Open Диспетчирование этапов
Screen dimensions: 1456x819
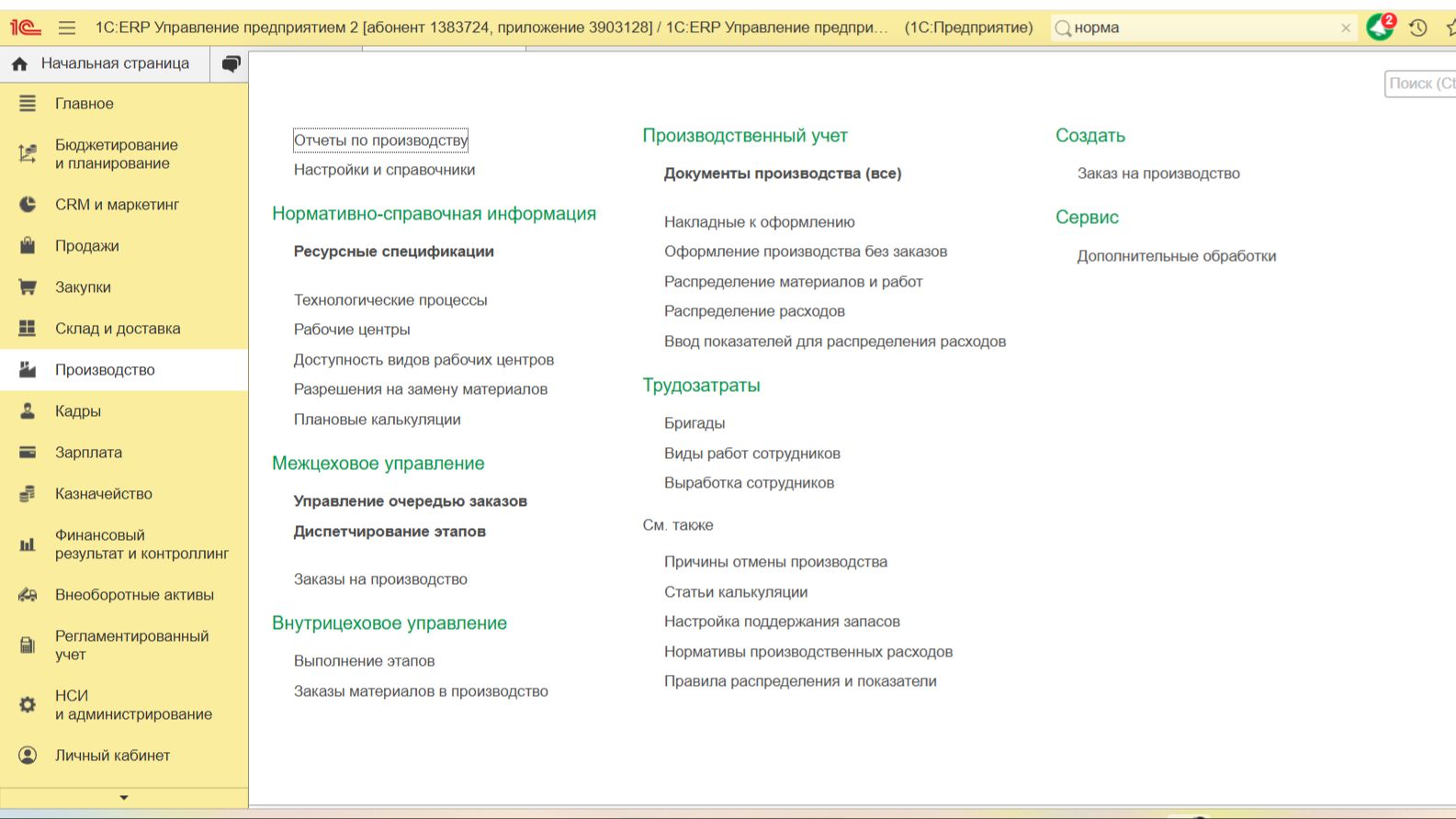pos(389,532)
